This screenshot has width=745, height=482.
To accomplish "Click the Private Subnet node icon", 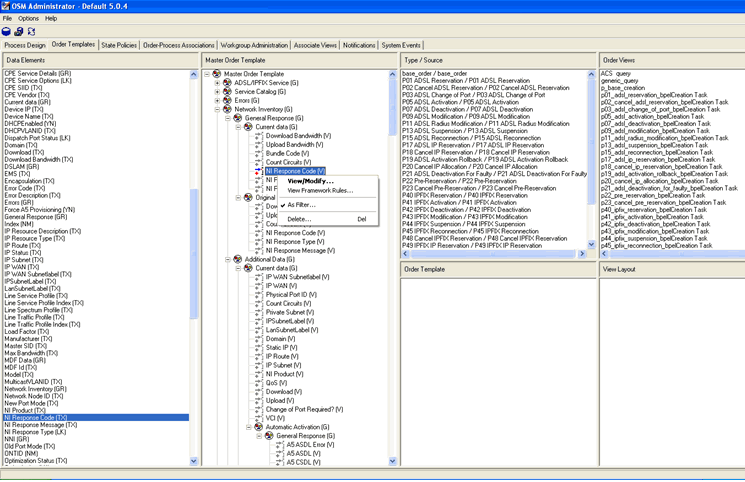I will pos(258,312).
